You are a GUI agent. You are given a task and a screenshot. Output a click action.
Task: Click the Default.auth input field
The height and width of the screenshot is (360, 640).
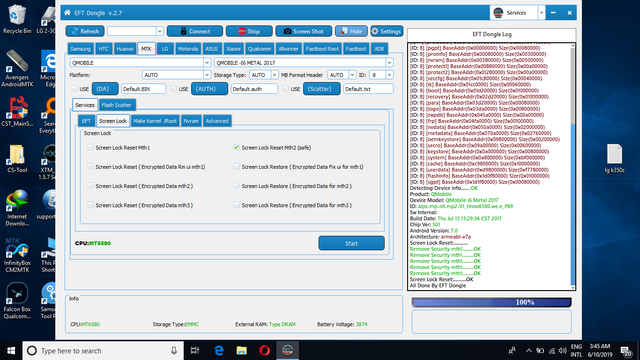[x=254, y=89]
